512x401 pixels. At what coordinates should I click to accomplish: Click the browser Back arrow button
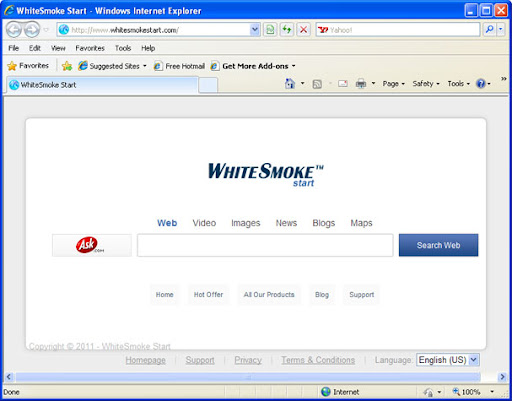click(14, 30)
